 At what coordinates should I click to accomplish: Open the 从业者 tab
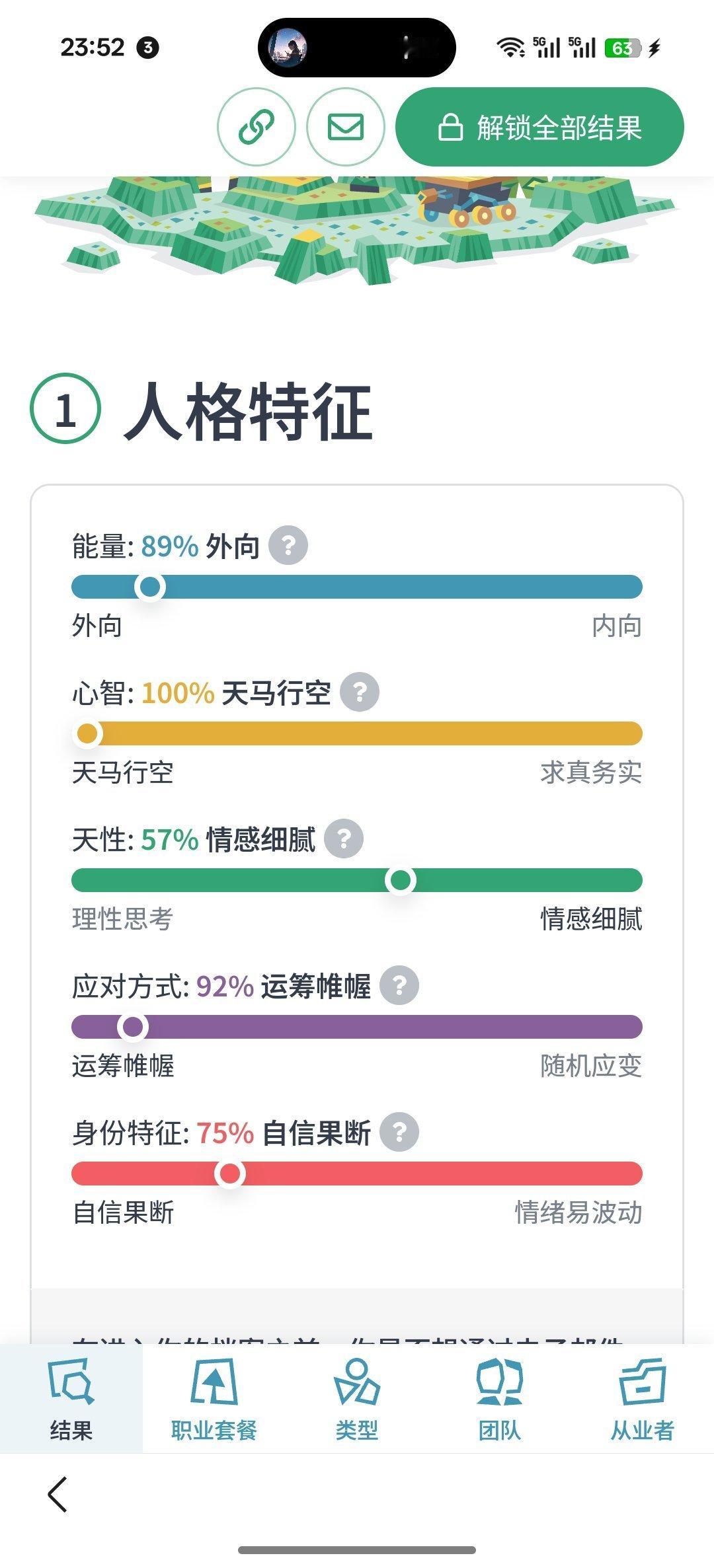(642, 1398)
